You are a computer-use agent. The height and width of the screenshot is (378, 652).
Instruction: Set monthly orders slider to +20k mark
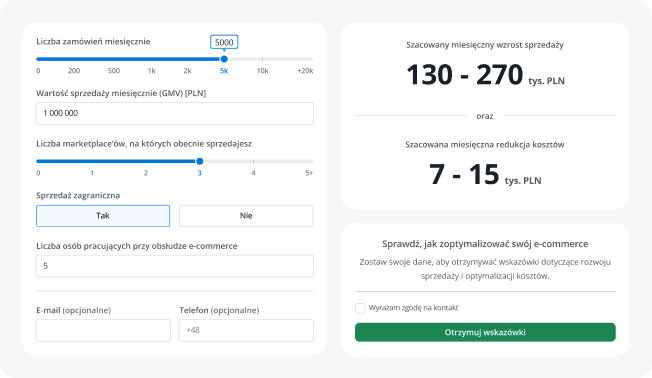pos(311,59)
